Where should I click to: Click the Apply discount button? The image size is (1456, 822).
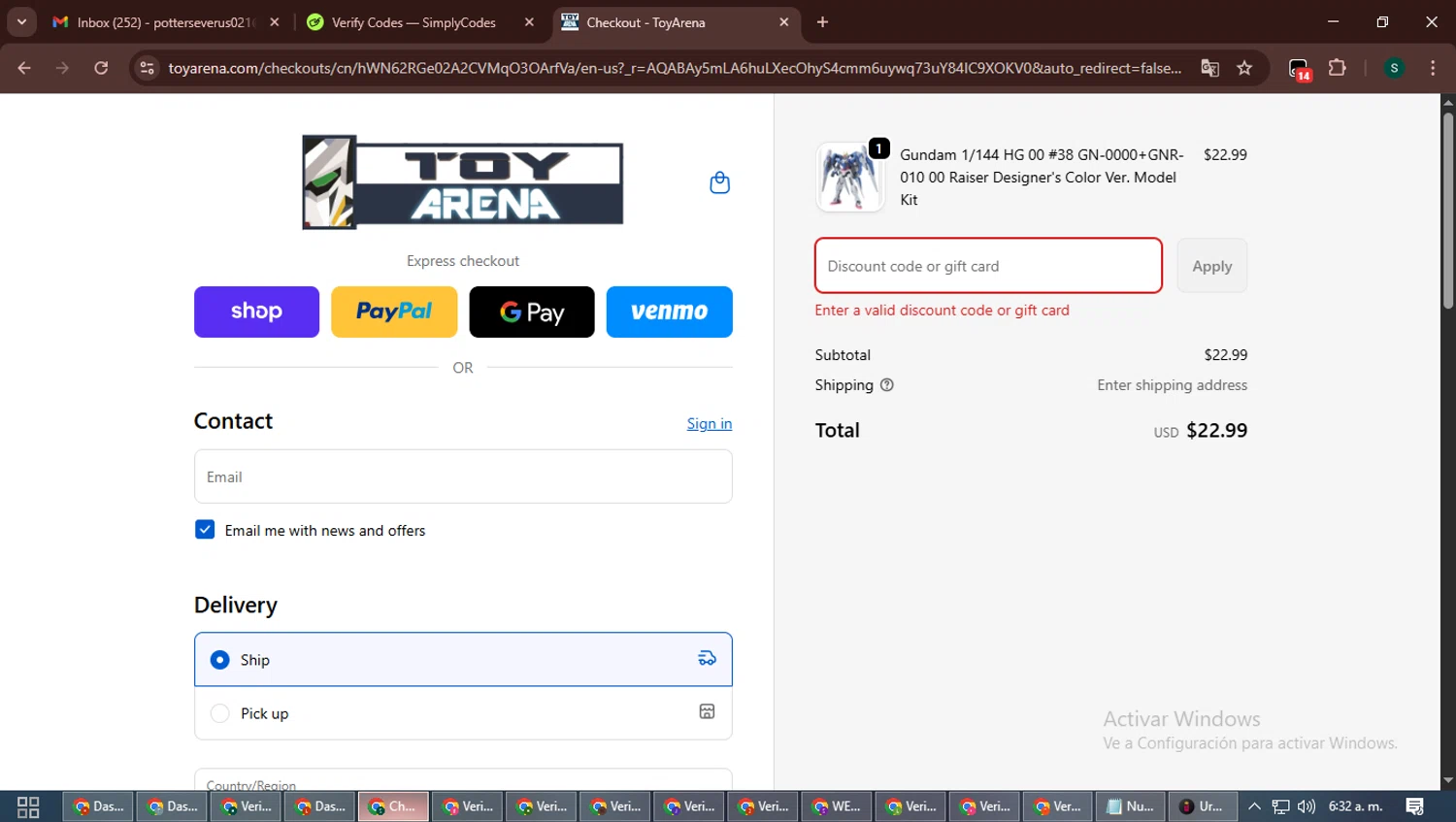pyautogui.click(x=1212, y=266)
